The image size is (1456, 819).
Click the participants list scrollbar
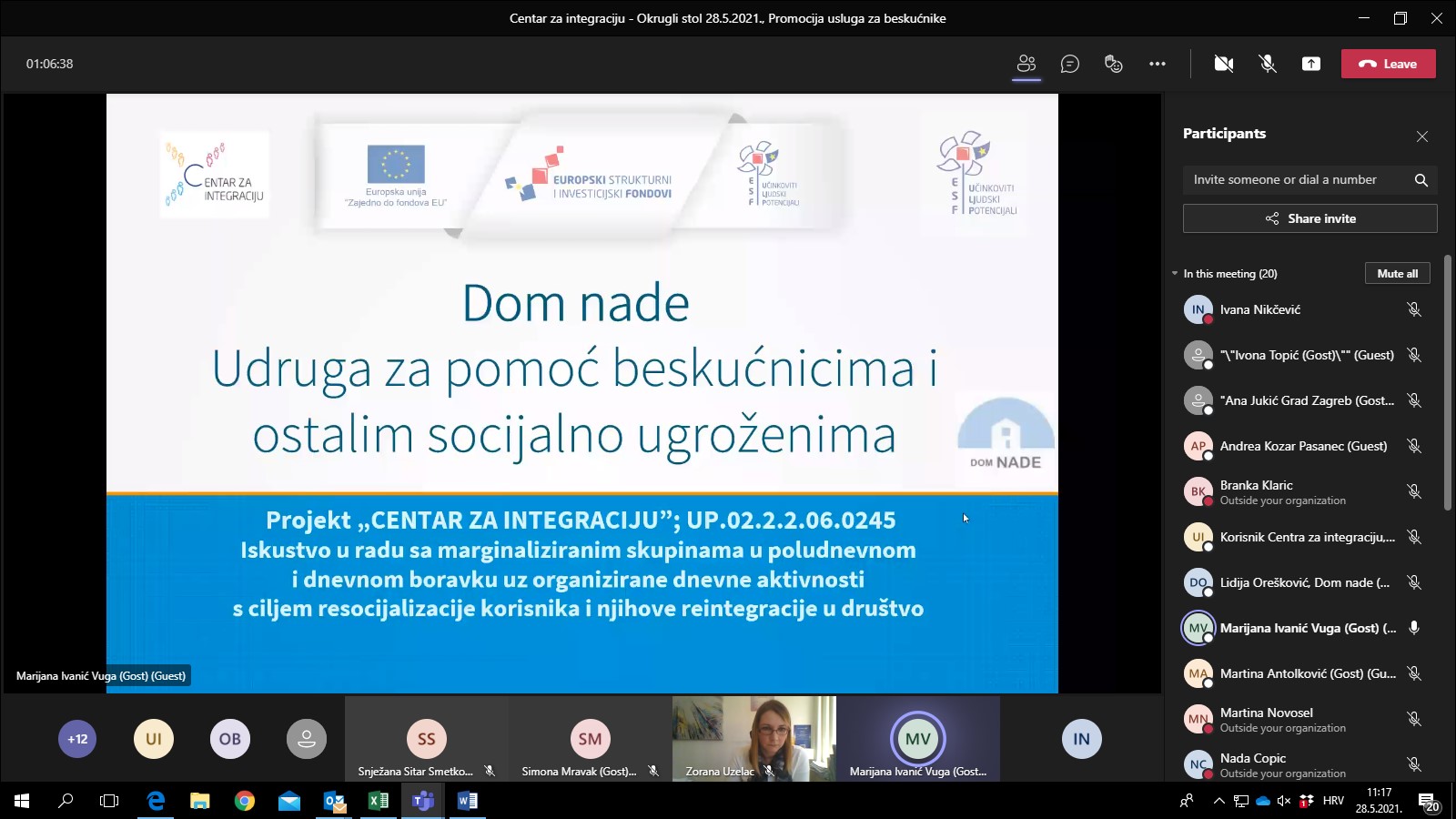click(x=1448, y=382)
